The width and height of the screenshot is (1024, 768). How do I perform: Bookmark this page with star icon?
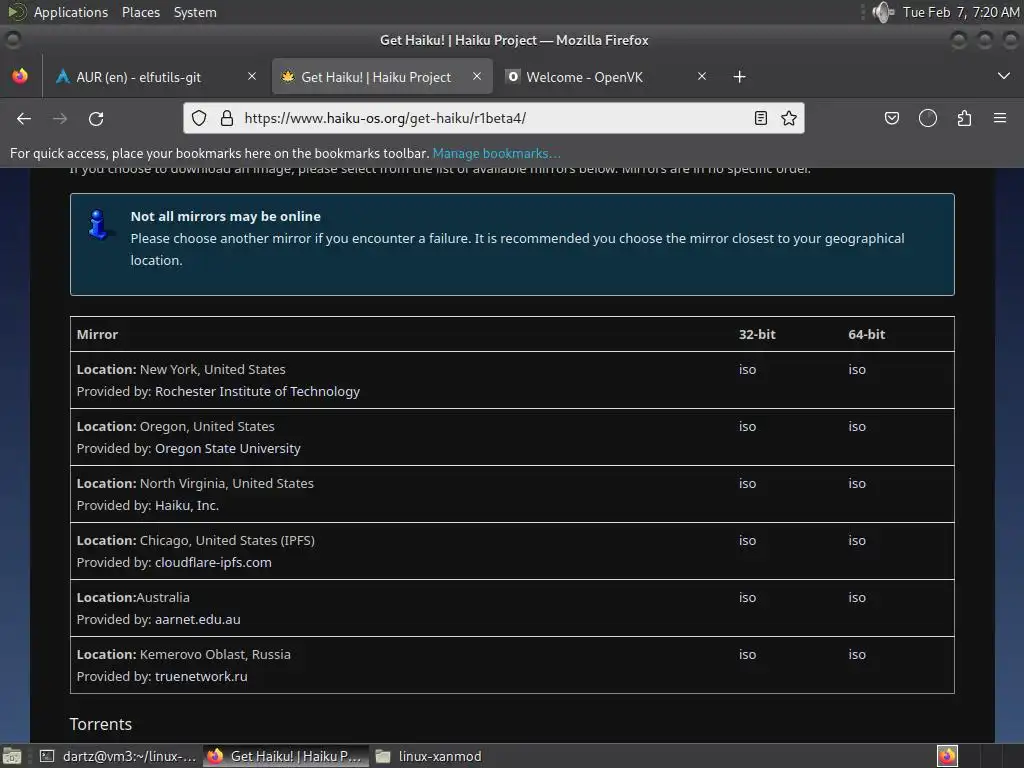click(789, 118)
